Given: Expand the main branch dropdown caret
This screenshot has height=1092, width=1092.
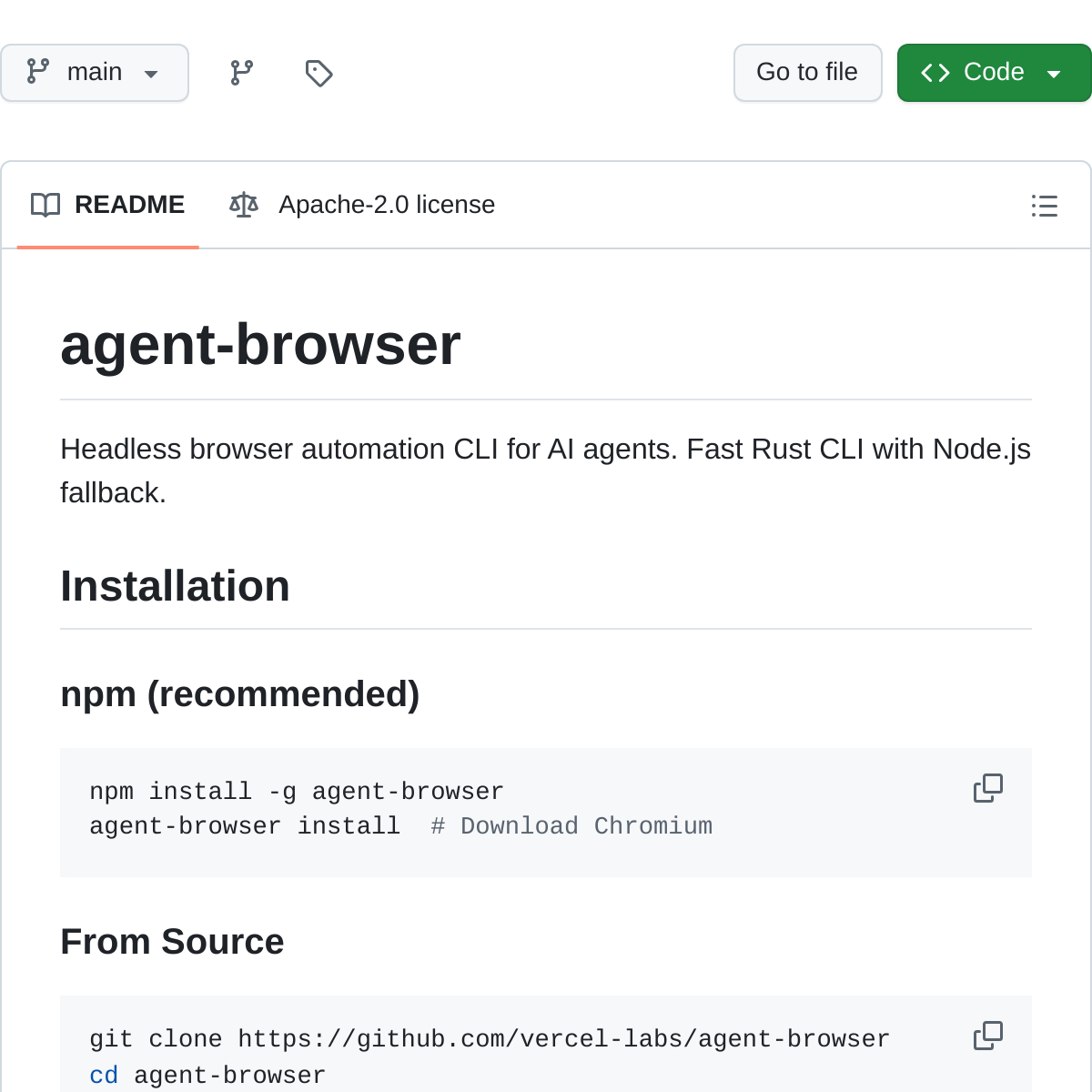Looking at the screenshot, I should click(151, 74).
